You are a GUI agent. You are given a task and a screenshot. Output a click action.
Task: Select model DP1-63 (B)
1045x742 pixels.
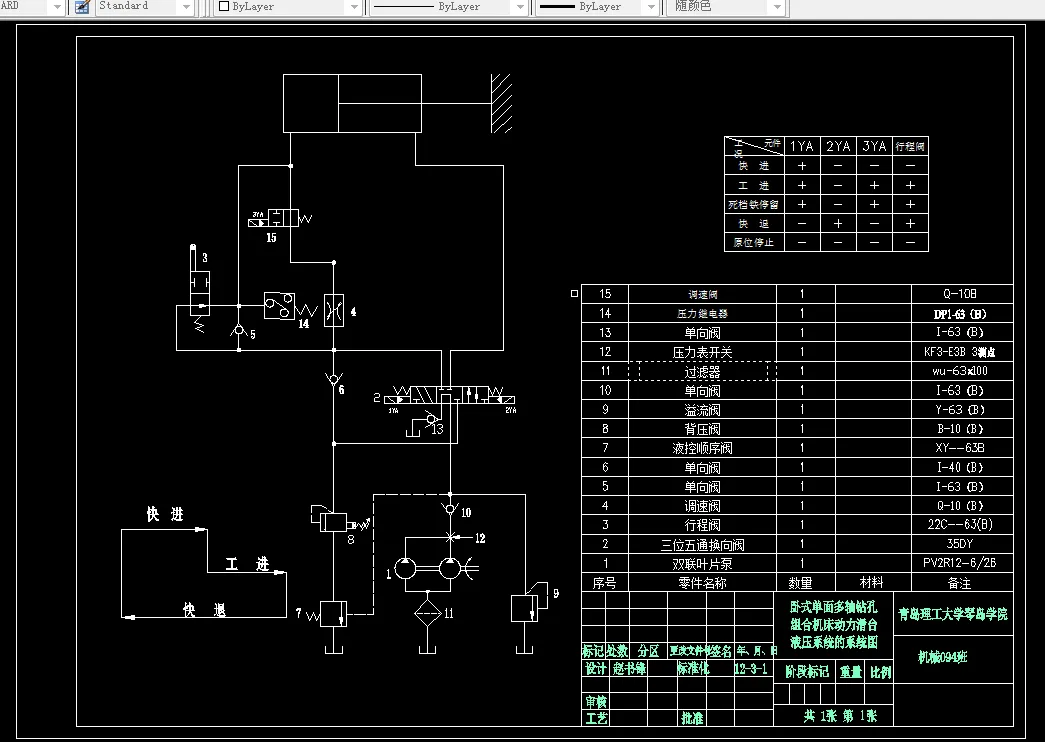(x=960, y=313)
